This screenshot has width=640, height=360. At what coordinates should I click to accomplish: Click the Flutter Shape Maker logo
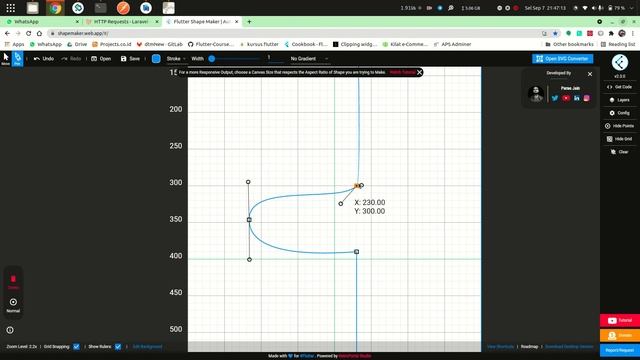[x=620, y=62]
